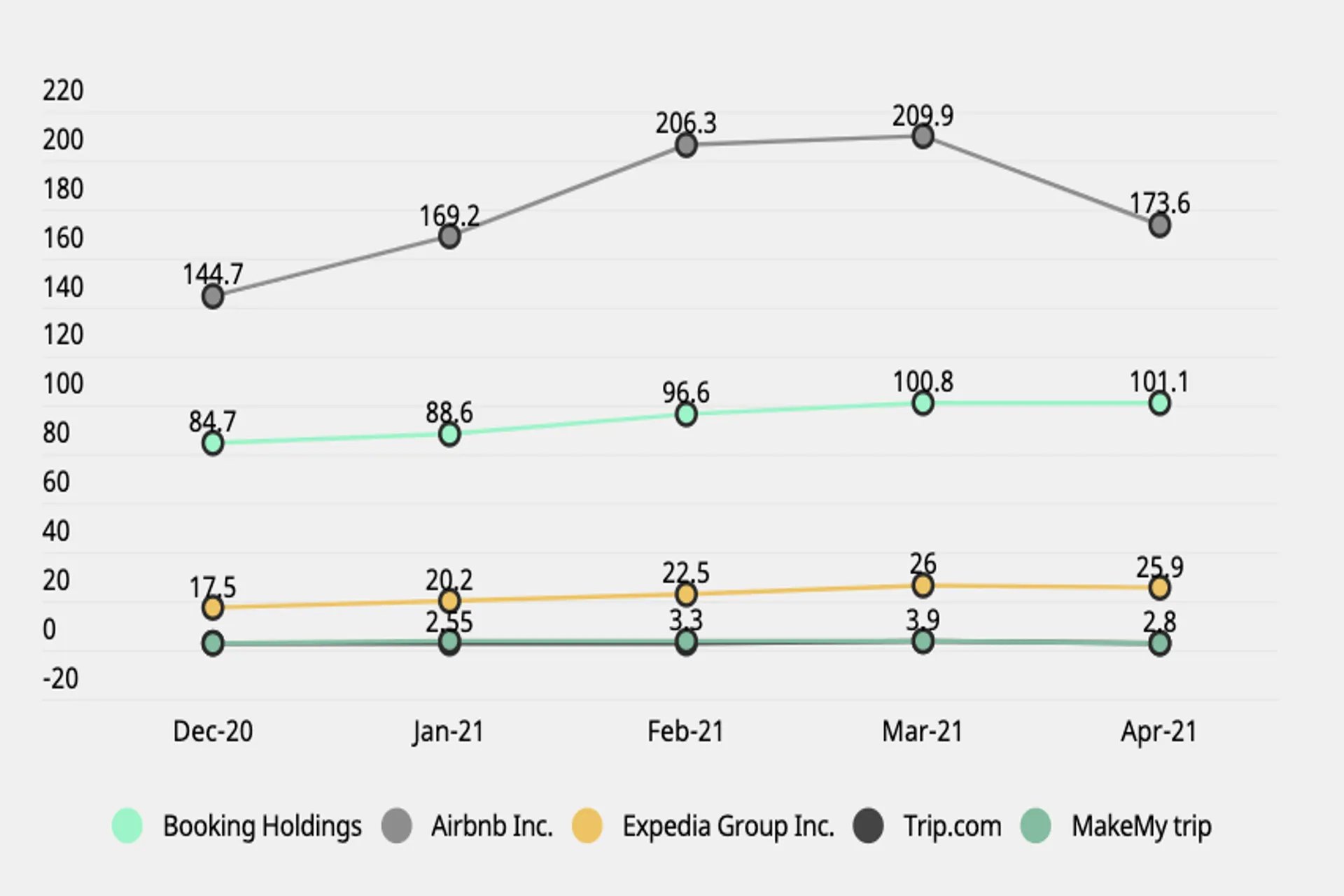Select the MakeMy trip 3.9 marker

click(923, 640)
